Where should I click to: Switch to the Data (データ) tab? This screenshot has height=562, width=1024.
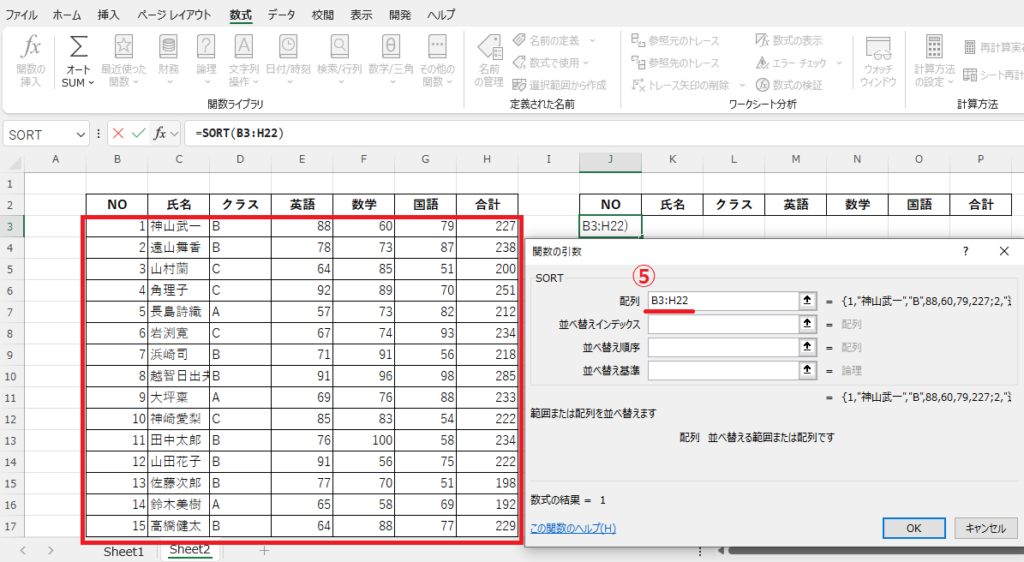tap(281, 14)
